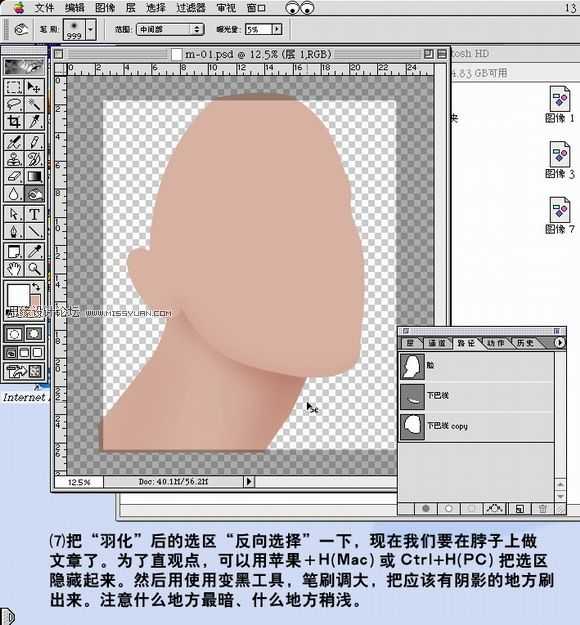Switch to the 动作 actions tab
Image resolution: width=580 pixels, height=625 pixels.
[495, 343]
